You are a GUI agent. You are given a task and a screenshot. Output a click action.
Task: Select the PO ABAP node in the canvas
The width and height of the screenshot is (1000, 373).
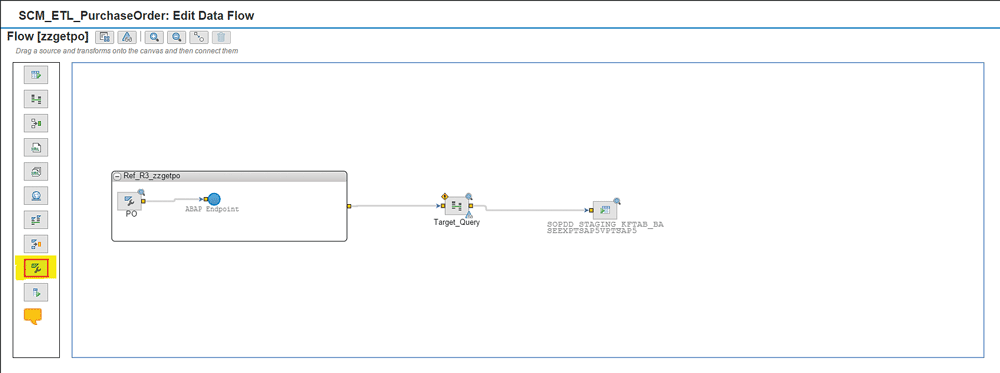pyautogui.click(x=129, y=201)
